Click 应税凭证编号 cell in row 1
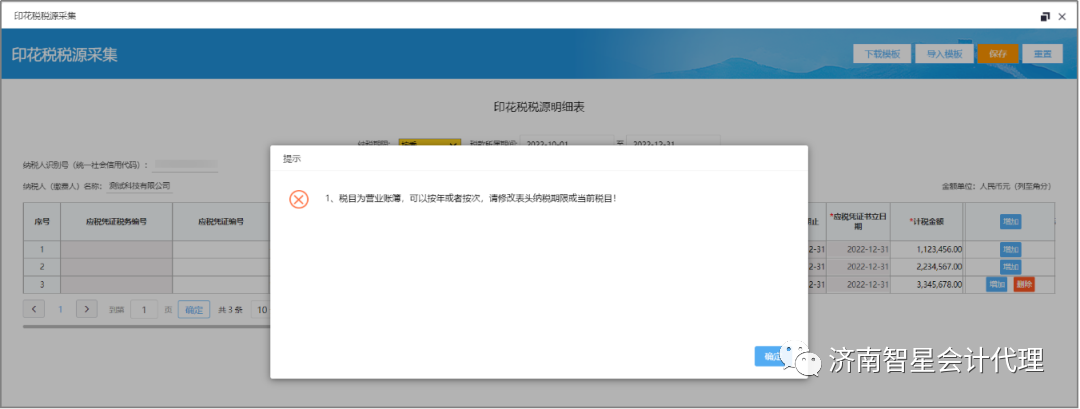The image size is (1080, 409). 222,249
